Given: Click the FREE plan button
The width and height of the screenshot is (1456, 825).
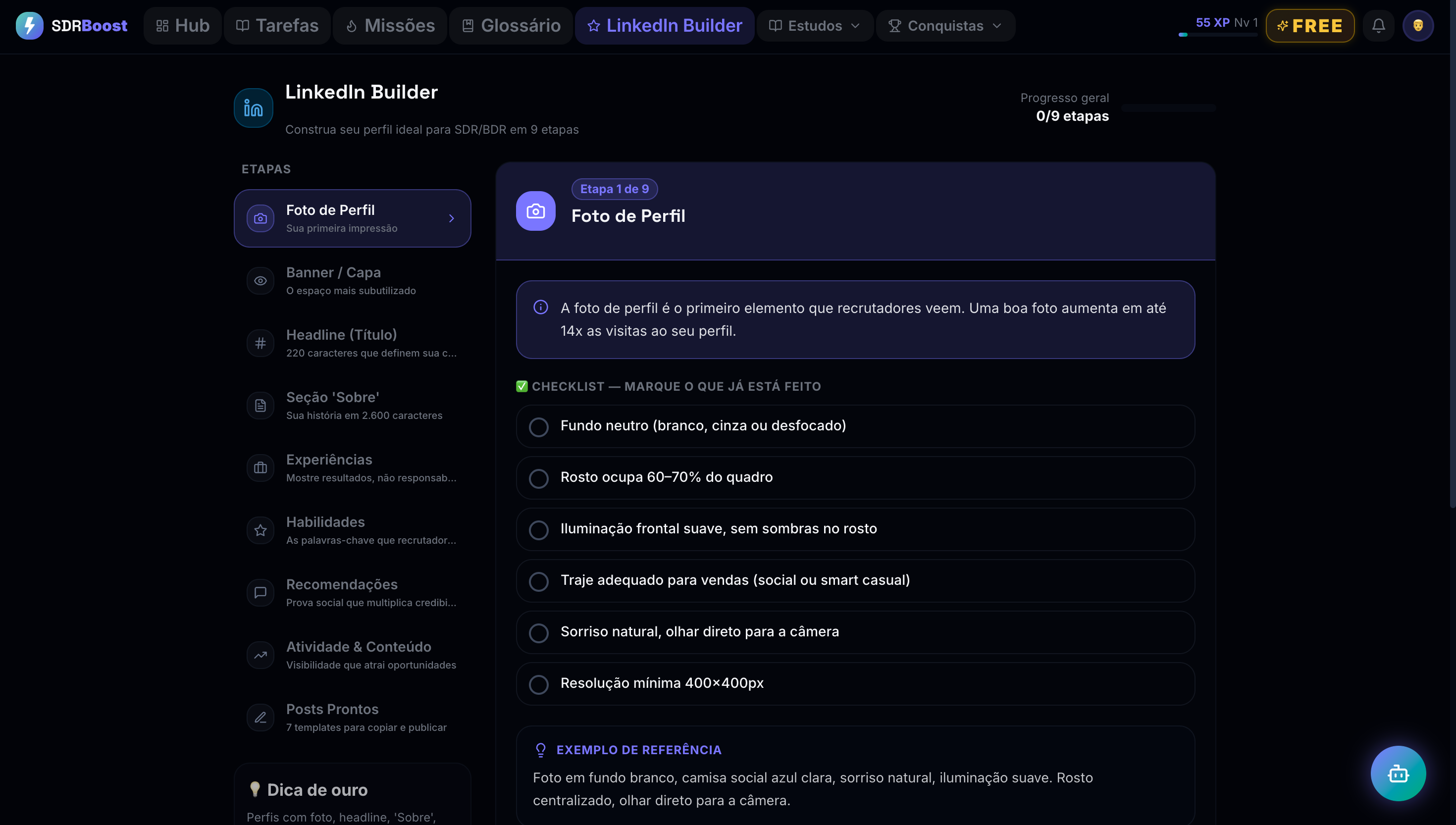Looking at the screenshot, I should click(1309, 25).
